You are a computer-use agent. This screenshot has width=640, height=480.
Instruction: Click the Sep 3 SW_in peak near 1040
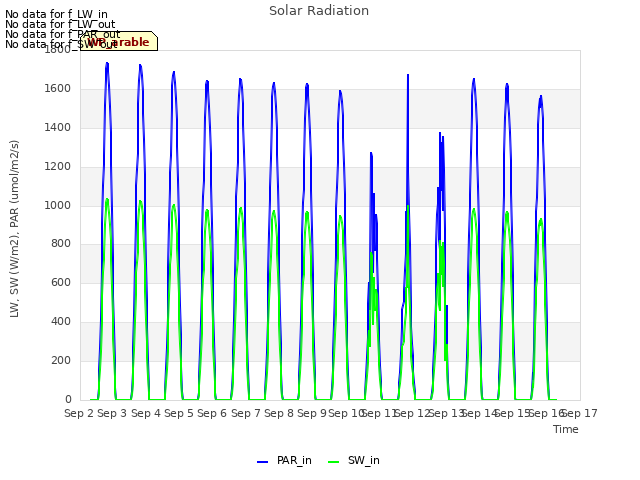click(107, 200)
